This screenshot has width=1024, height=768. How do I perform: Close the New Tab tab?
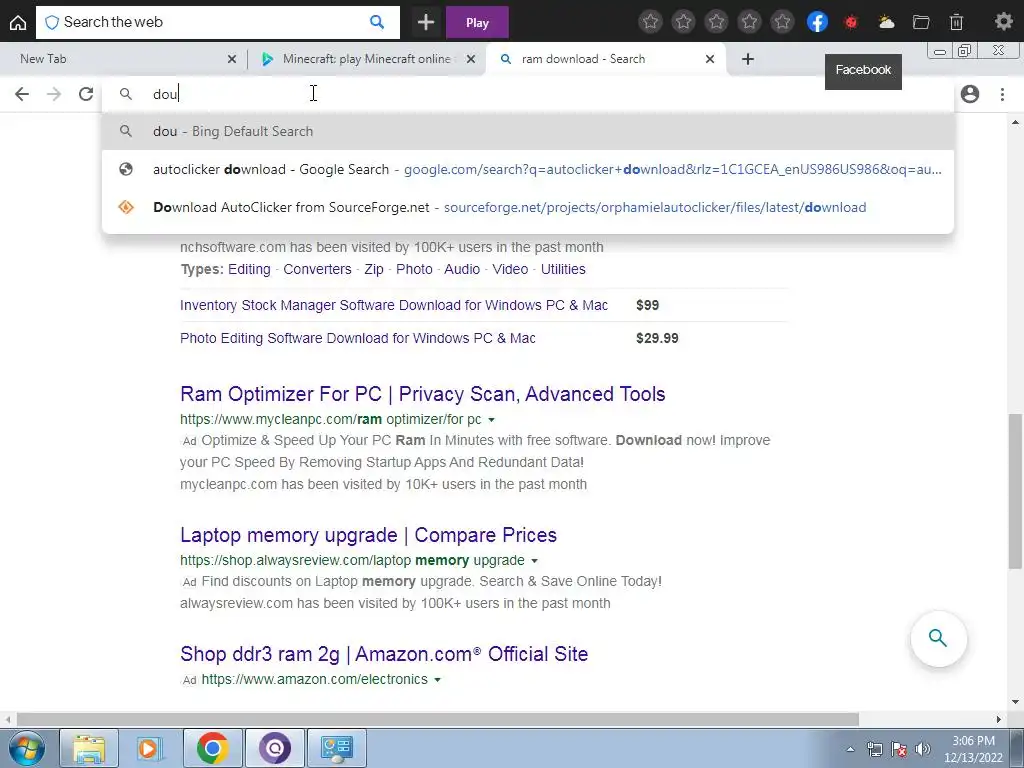tap(231, 59)
